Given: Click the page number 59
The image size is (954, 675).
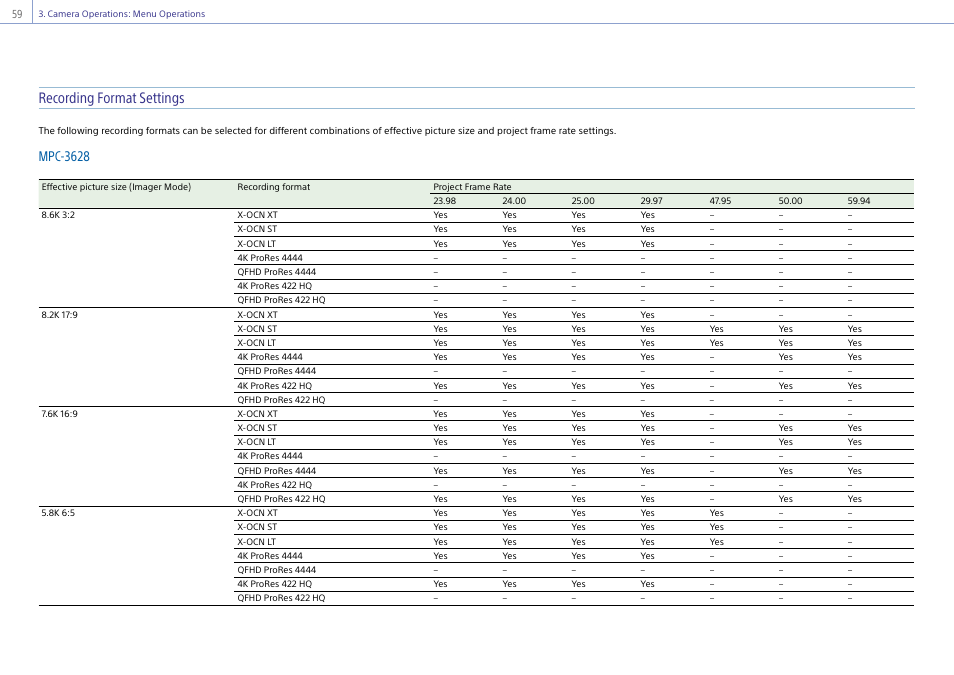Looking at the screenshot, I should click(17, 14).
